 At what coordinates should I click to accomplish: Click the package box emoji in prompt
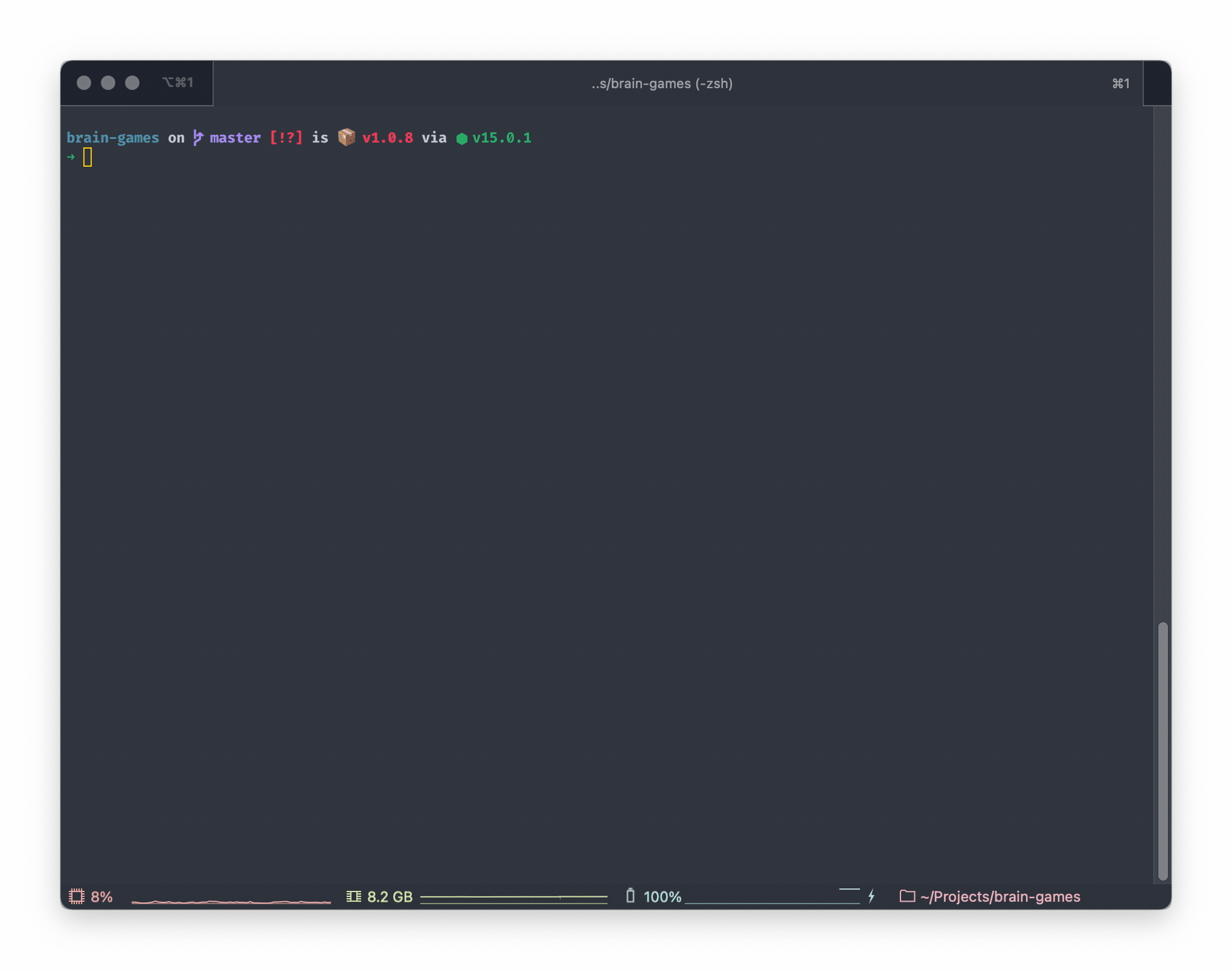click(347, 137)
